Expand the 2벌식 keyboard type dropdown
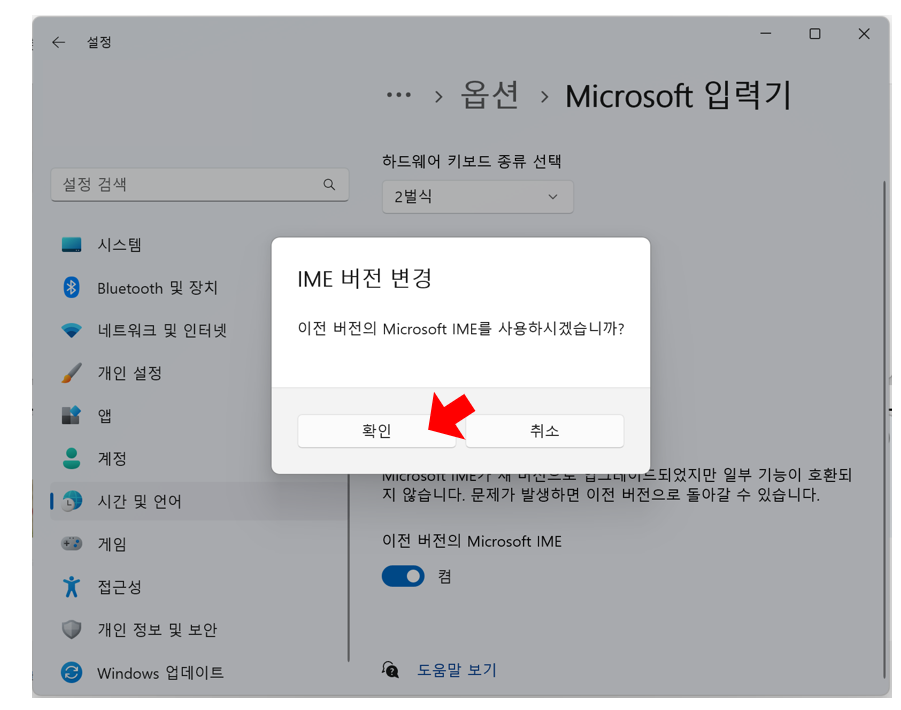Viewport: 901px width, 710px height. pos(478,197)
